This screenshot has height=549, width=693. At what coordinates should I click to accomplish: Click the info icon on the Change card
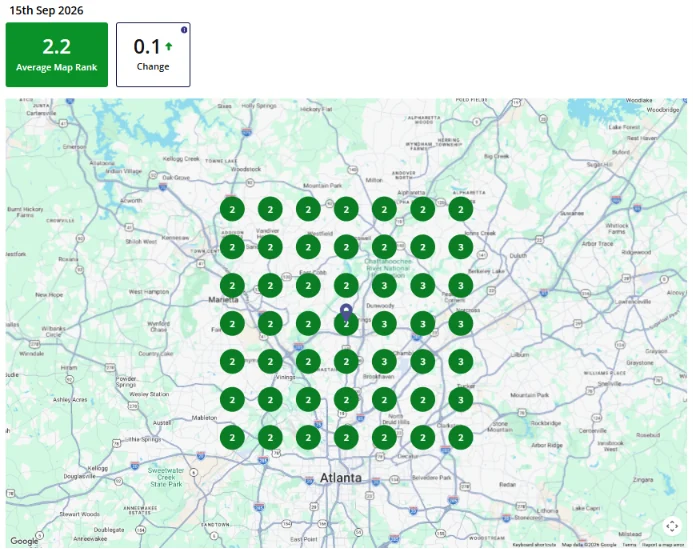184,30
